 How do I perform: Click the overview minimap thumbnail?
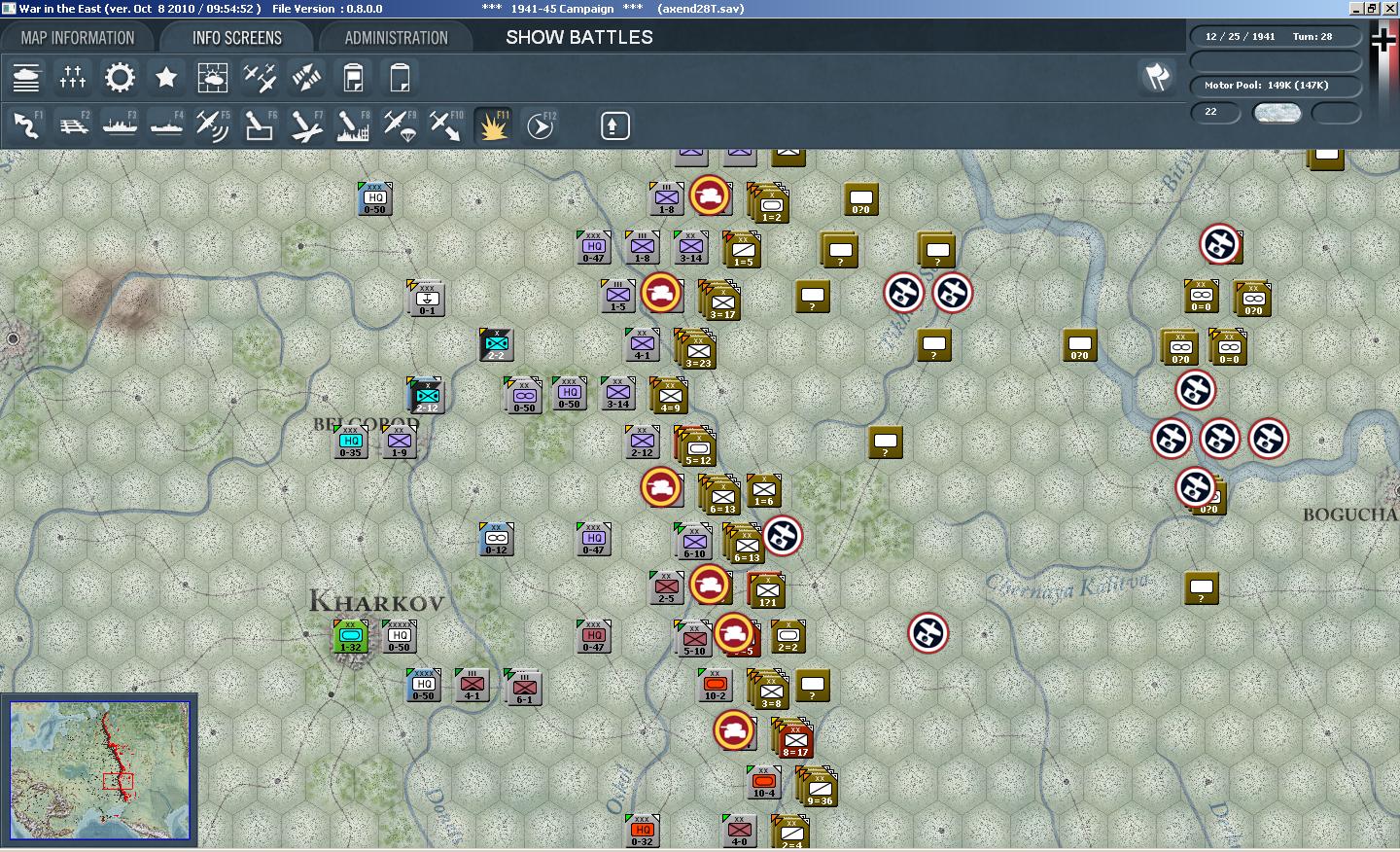point(99,770)
